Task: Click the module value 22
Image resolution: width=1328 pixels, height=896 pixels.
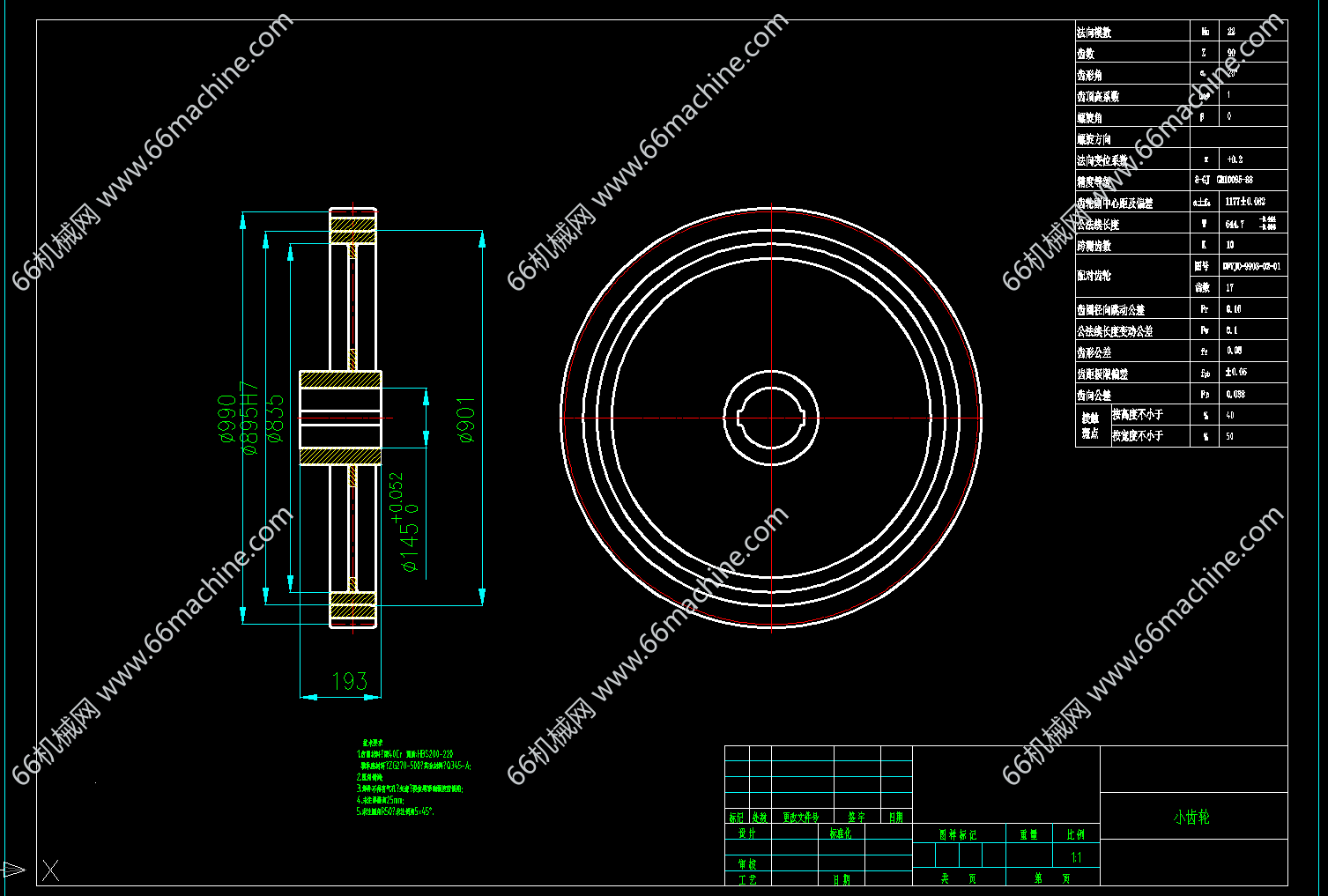Action: coord(1231,31)
